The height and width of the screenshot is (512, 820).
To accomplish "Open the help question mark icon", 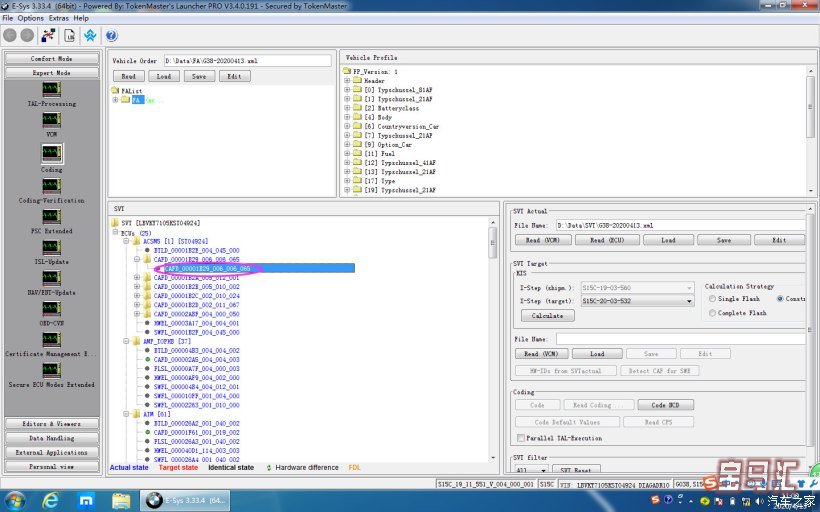I will click(x=111, y=35).
